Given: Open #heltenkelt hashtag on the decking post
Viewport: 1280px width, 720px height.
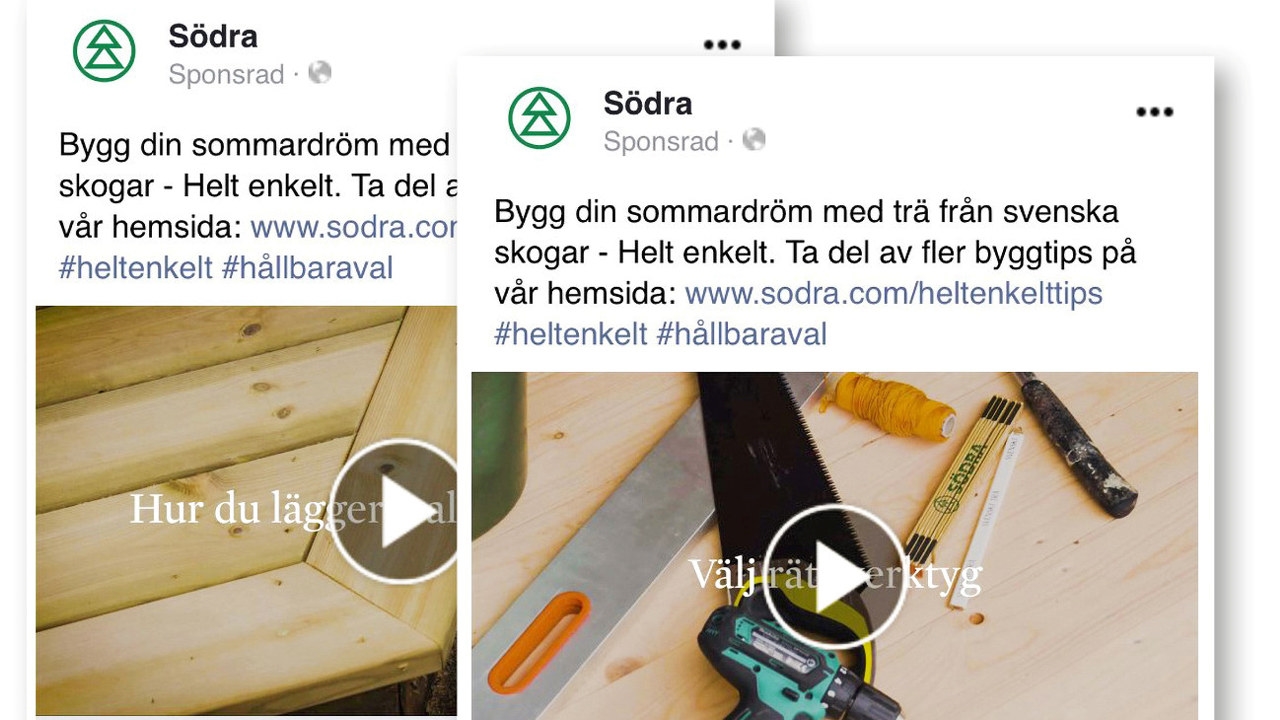Looking at the screenshot, I should [x=136, y=267].
